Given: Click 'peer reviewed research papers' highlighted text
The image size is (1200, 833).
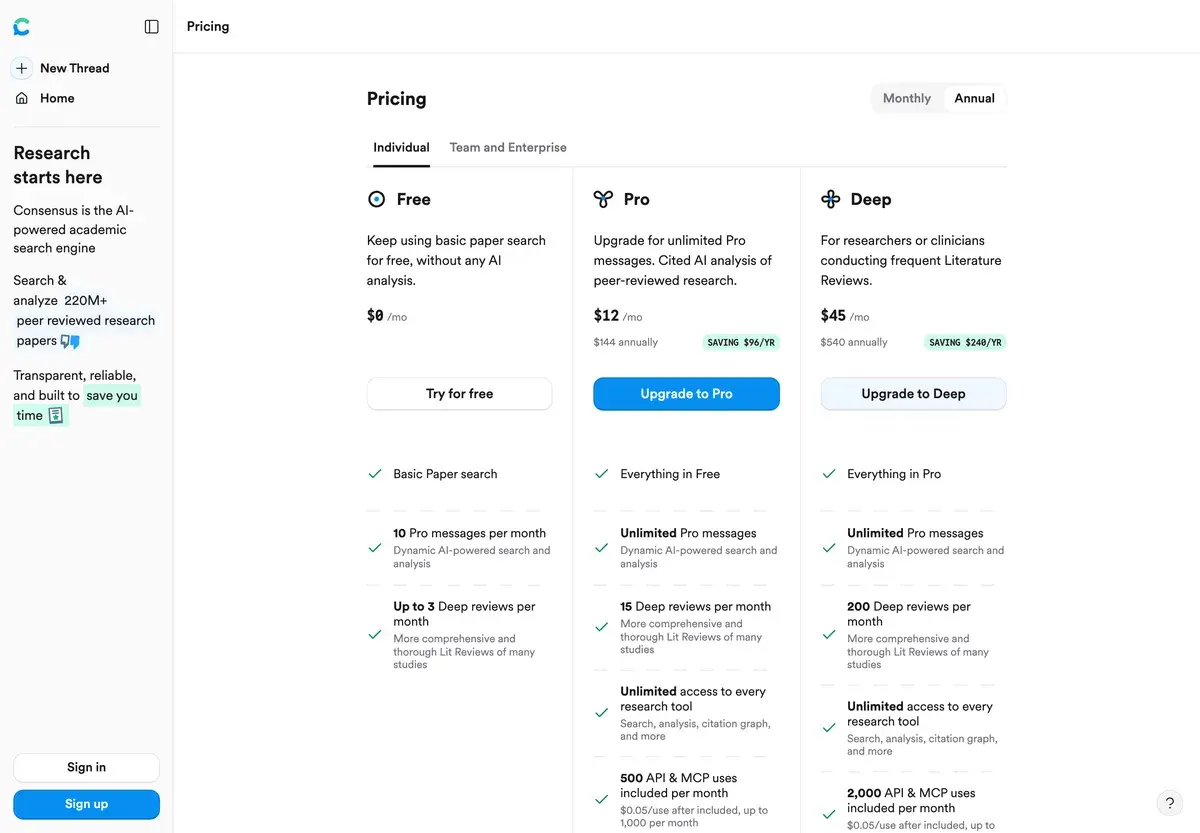Looking at the screenshot, I should 86,331.
